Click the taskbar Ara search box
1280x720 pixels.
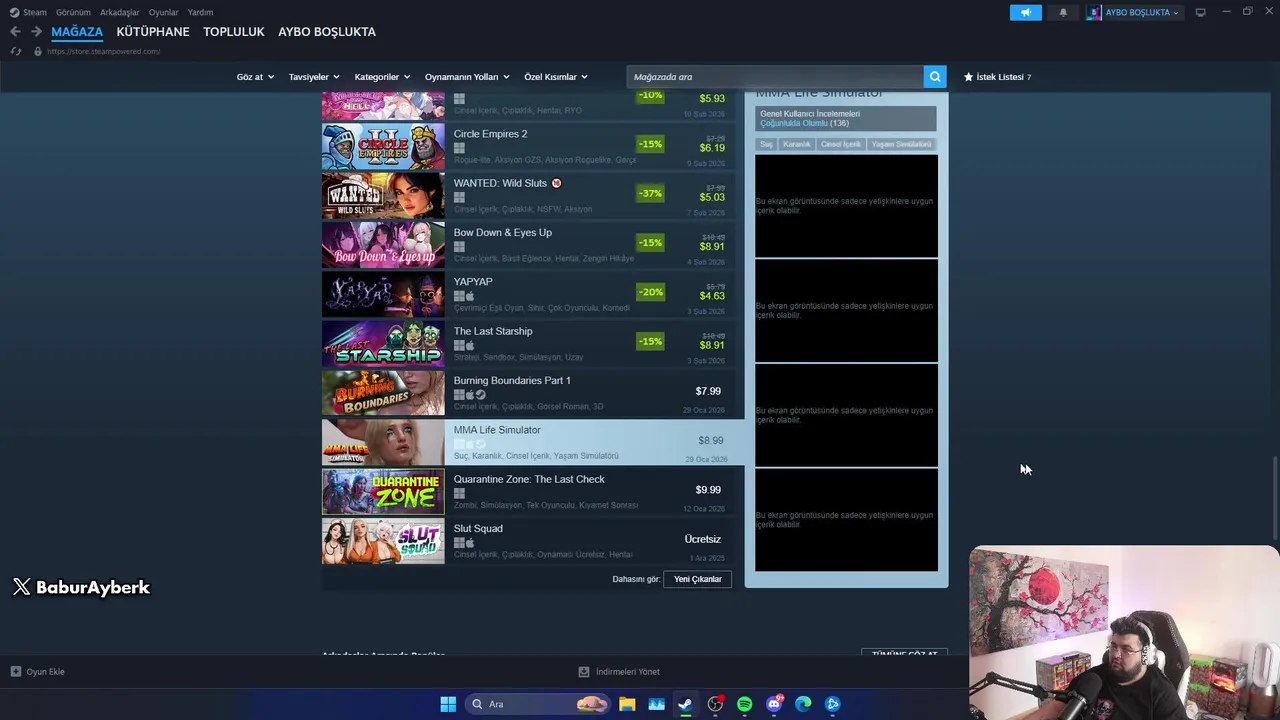pyautogui.click(x=539, y=704)
